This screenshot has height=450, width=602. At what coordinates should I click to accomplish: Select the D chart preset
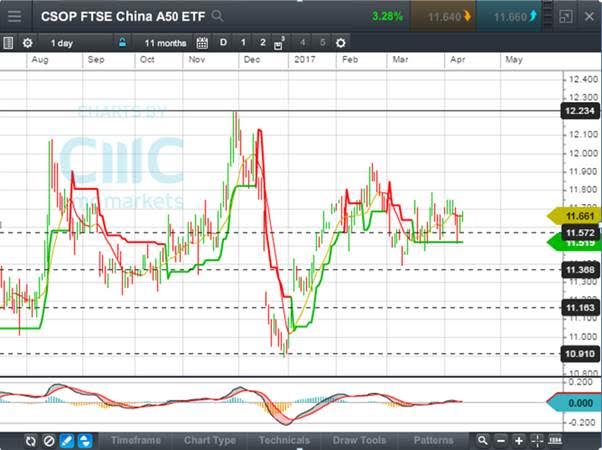(x=223, y=43)
